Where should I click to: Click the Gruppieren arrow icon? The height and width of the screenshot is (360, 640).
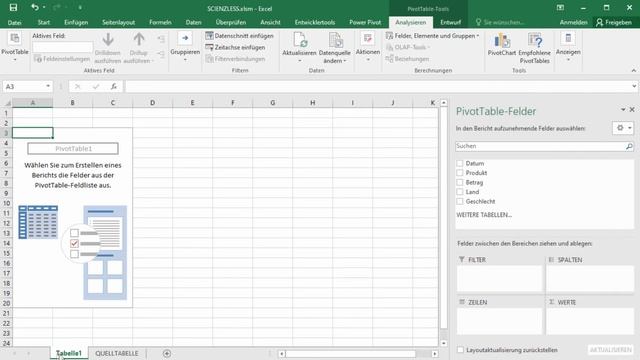click(x=185, y=38)
